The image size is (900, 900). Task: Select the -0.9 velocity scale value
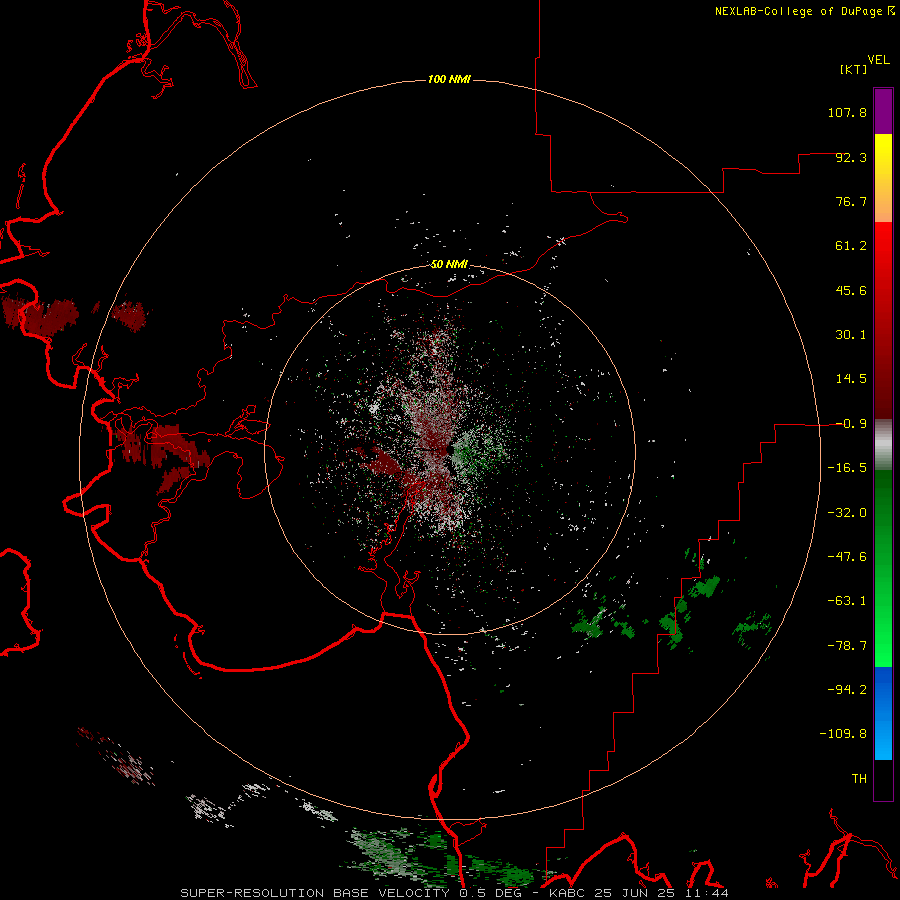click(x=851, y=424)
